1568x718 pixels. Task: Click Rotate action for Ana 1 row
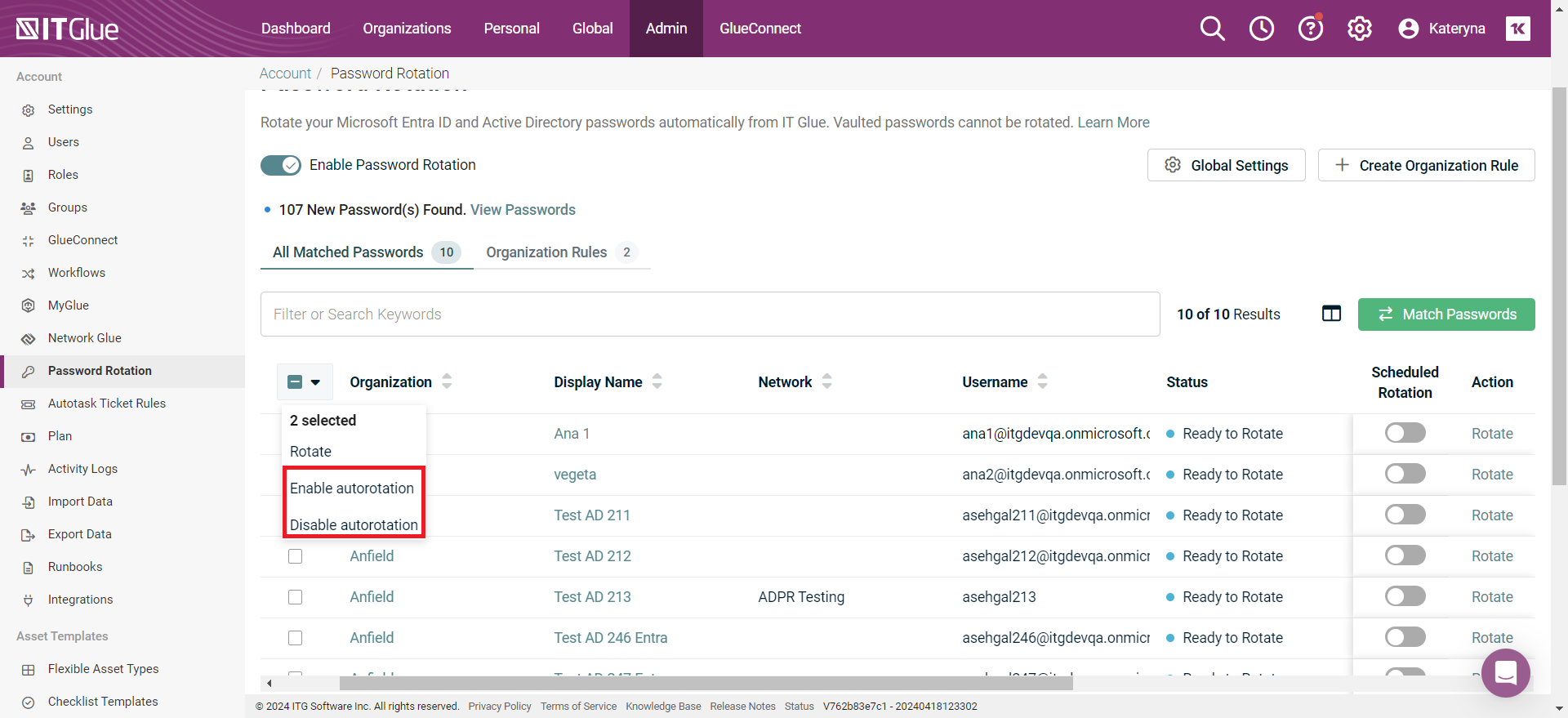[1492, 434]
